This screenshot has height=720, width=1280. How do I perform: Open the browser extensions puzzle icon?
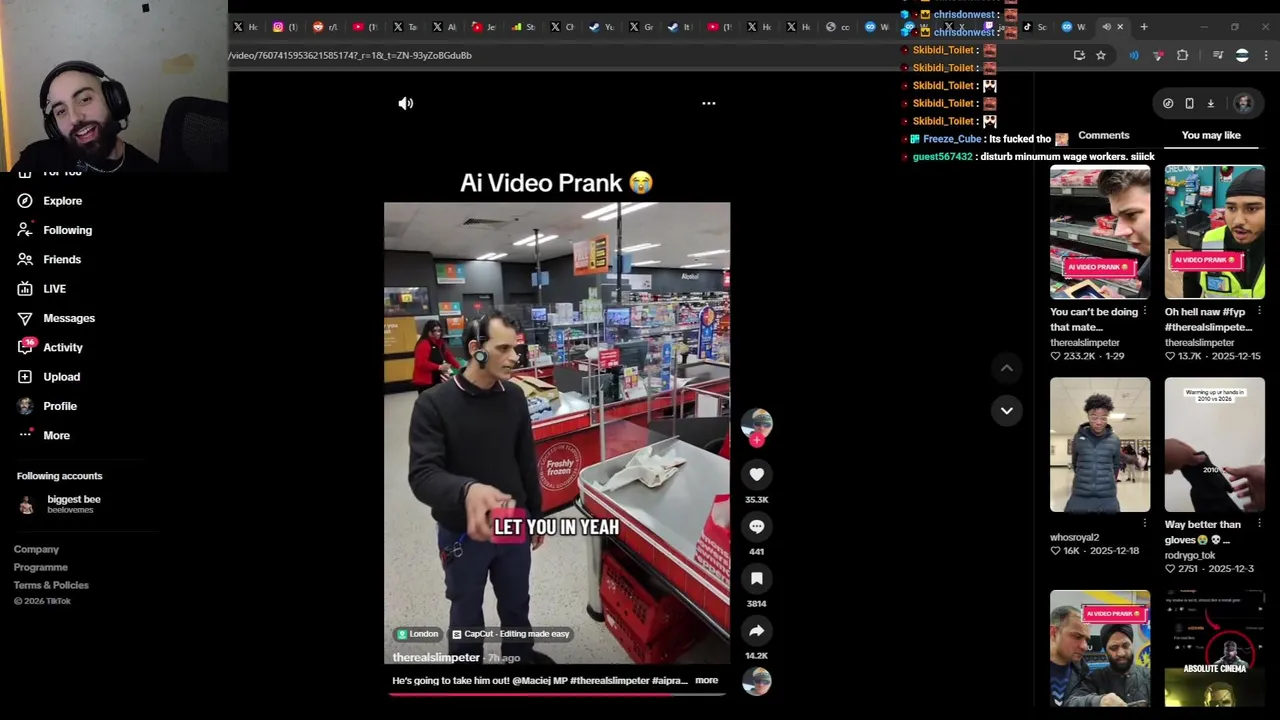(x=1182, y=56)
